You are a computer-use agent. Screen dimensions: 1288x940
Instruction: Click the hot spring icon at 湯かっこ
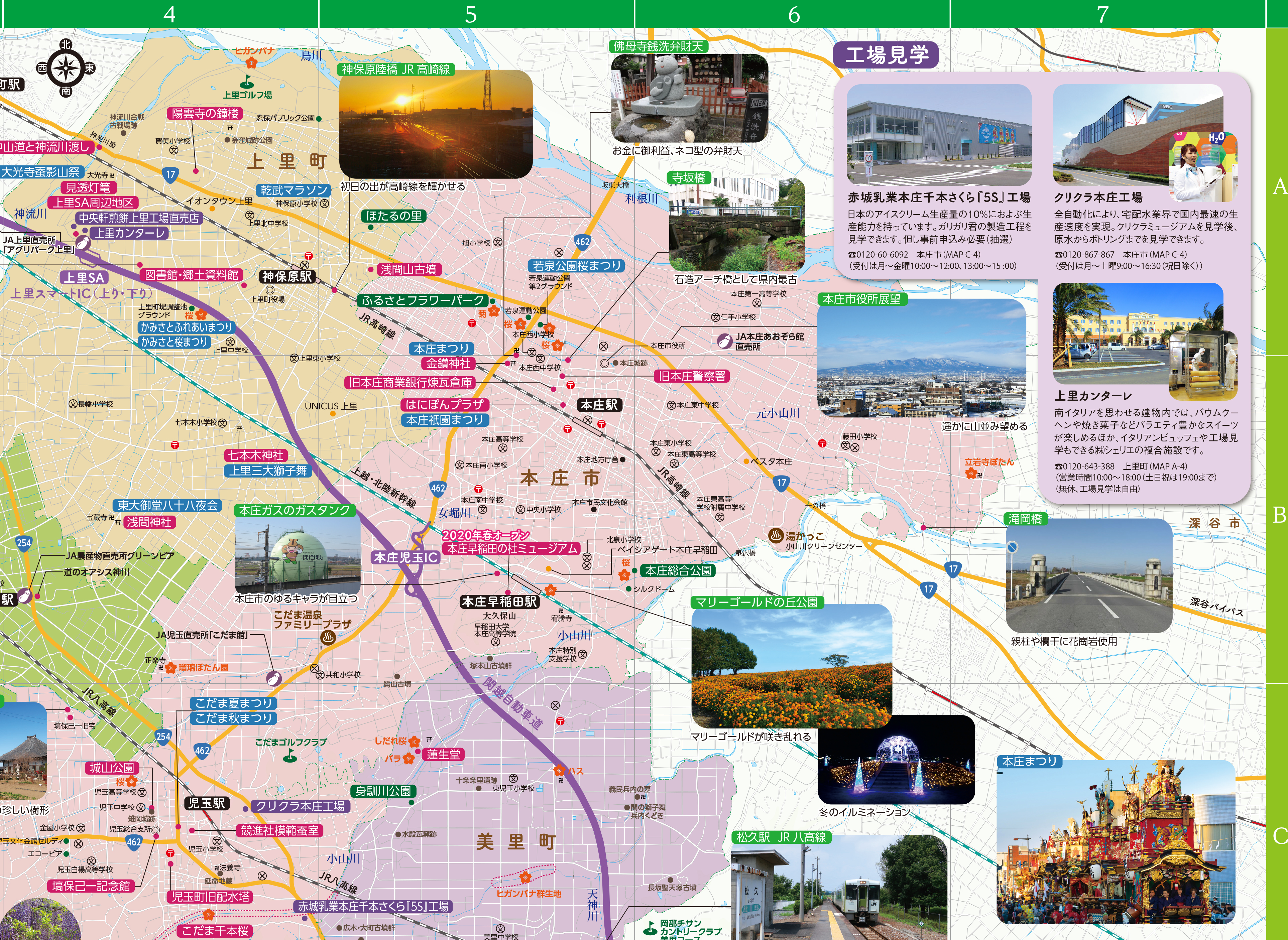pyautogui.click(x=776, y=535)
